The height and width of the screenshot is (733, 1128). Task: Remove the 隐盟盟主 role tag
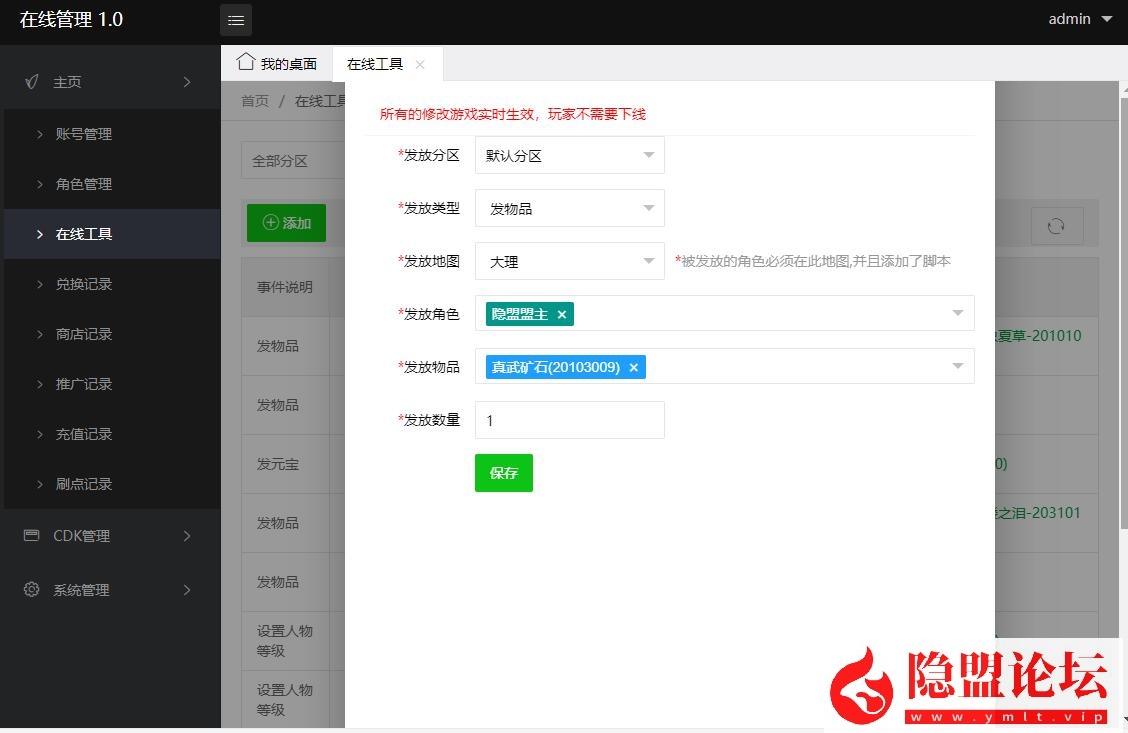[562, 314]
